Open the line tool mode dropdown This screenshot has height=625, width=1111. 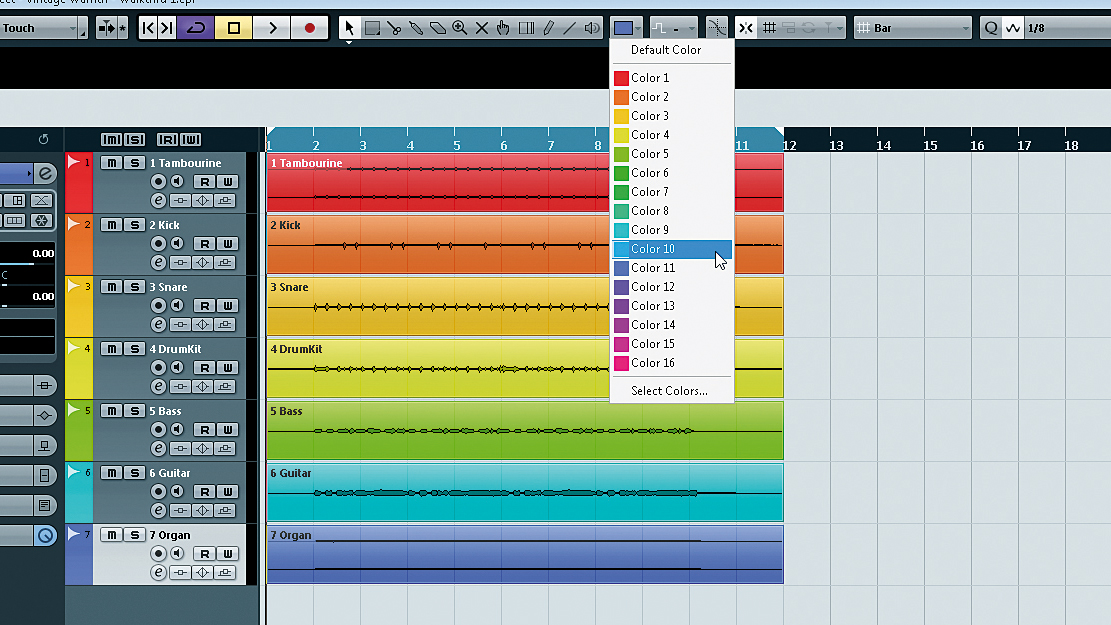pos(673,28)
